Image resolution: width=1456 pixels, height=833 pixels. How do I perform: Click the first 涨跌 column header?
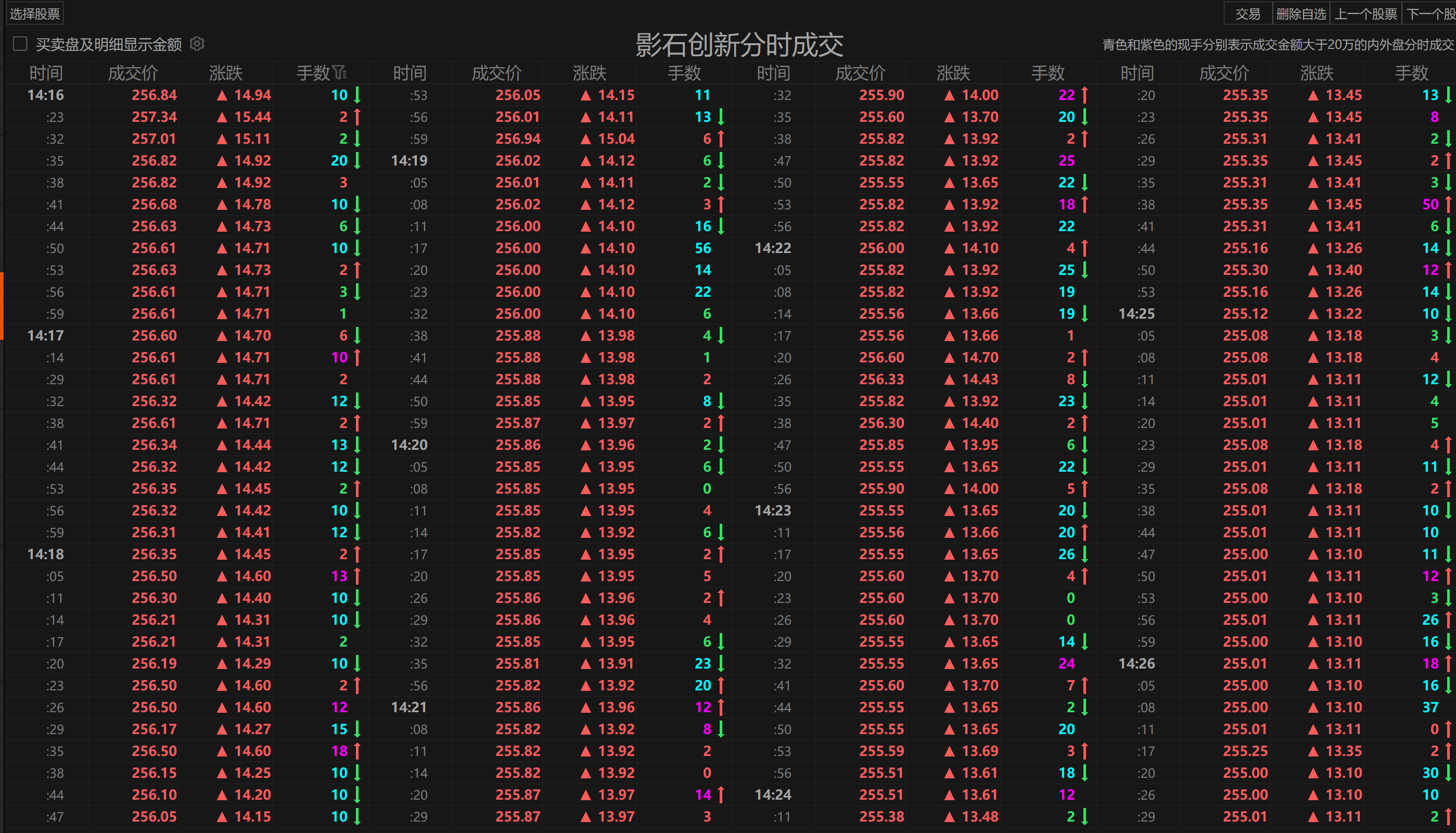tap(226, 73)
